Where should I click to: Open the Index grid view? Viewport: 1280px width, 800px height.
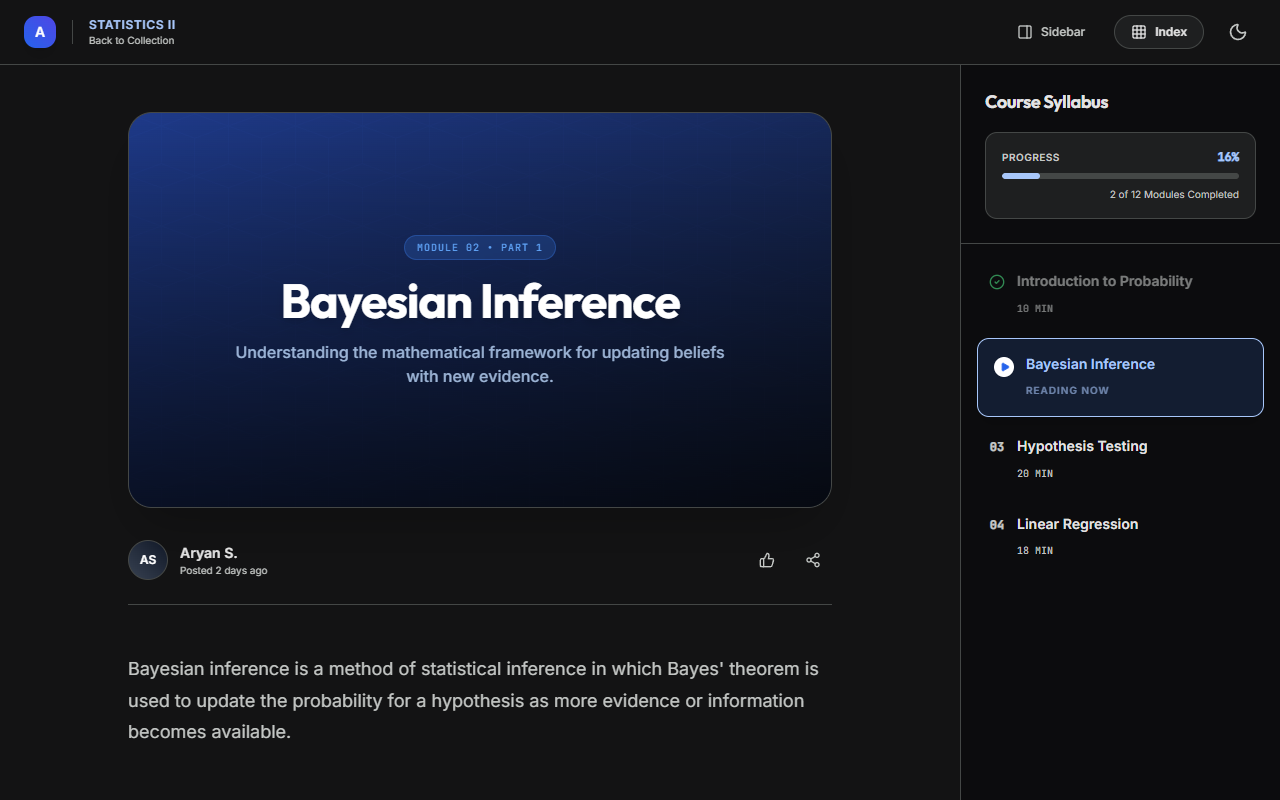[1159, 32]
